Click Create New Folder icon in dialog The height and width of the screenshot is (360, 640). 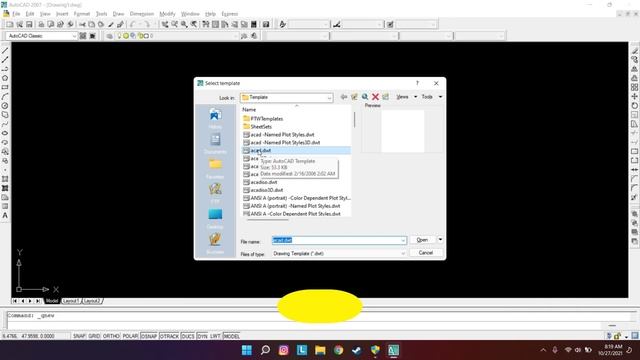(385, 97)
